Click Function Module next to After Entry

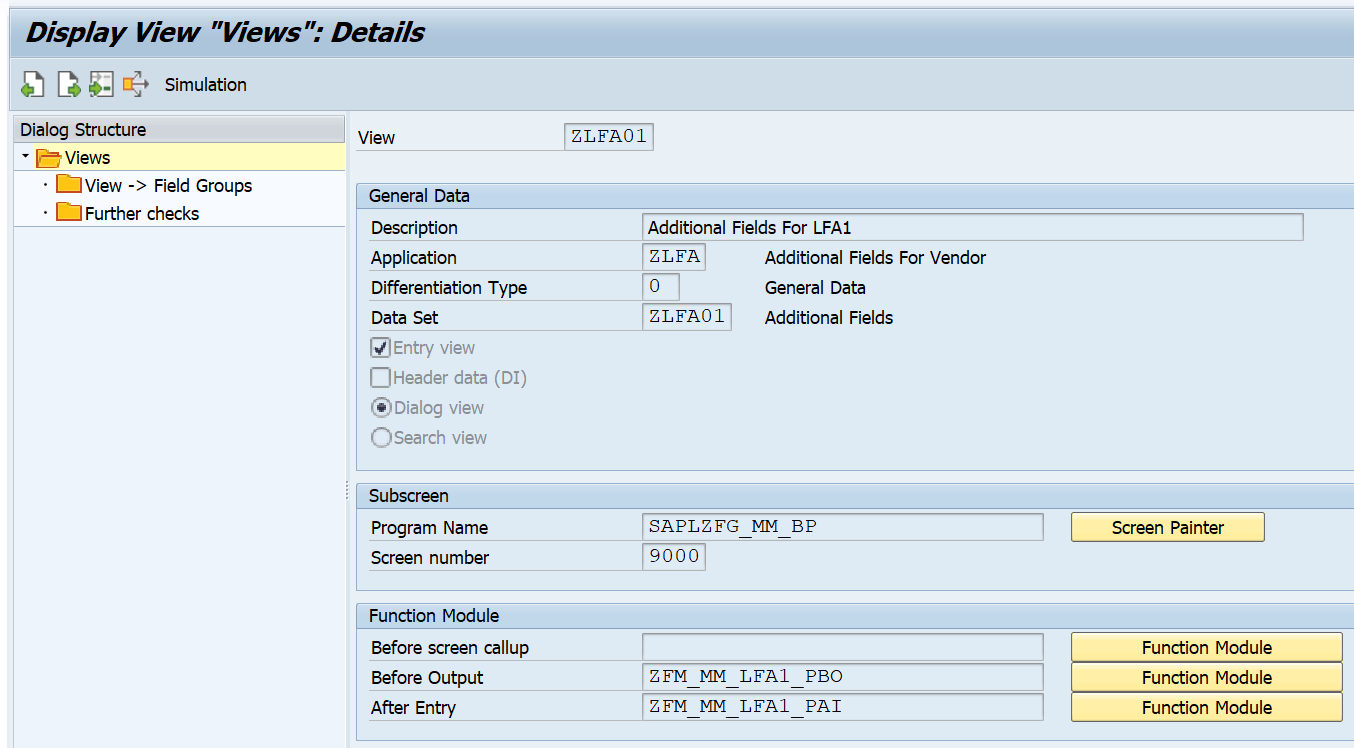[1206, 707]
